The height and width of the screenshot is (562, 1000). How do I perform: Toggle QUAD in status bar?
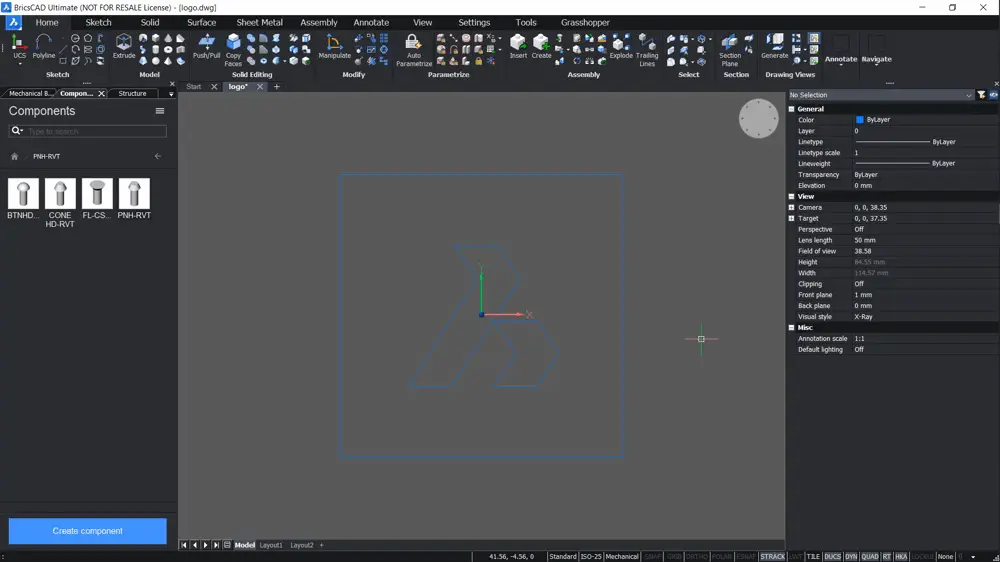870,557
